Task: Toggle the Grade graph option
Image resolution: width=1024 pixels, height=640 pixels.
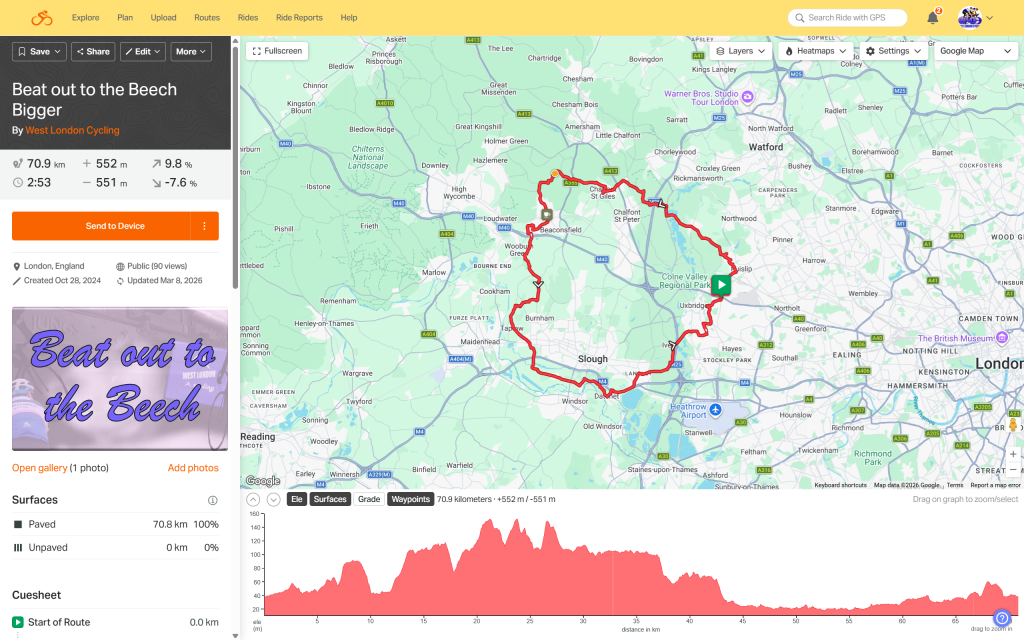Action: (x=369, y=499)
